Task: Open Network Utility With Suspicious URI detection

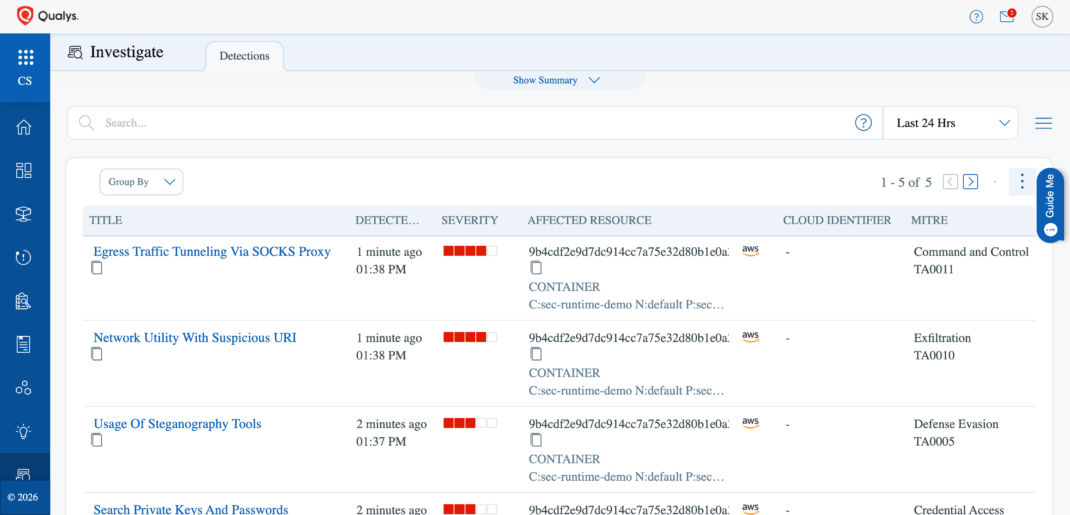Action: click(x=194, y=338)
